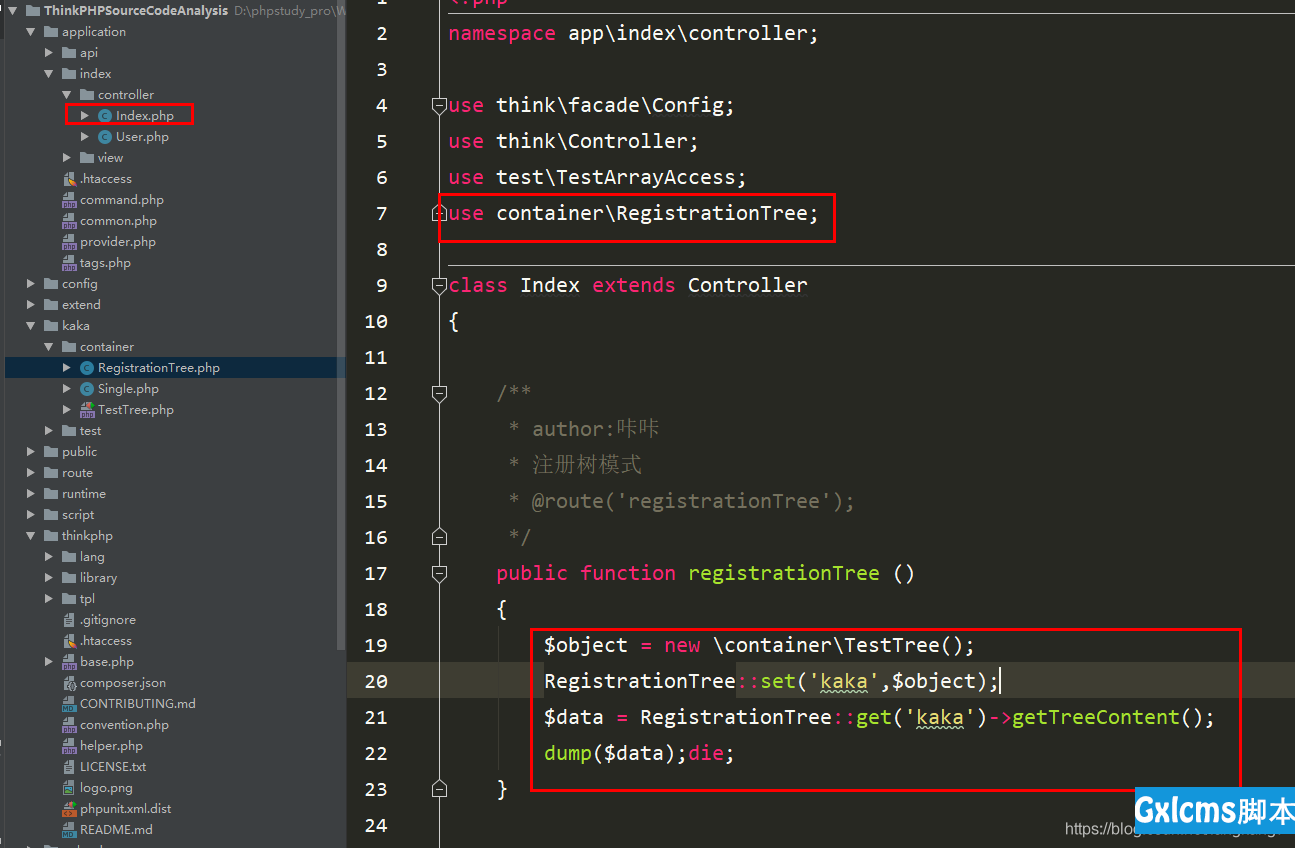Click 'dump($data);die;' code line
The image size is (1295, 848).
639,753
